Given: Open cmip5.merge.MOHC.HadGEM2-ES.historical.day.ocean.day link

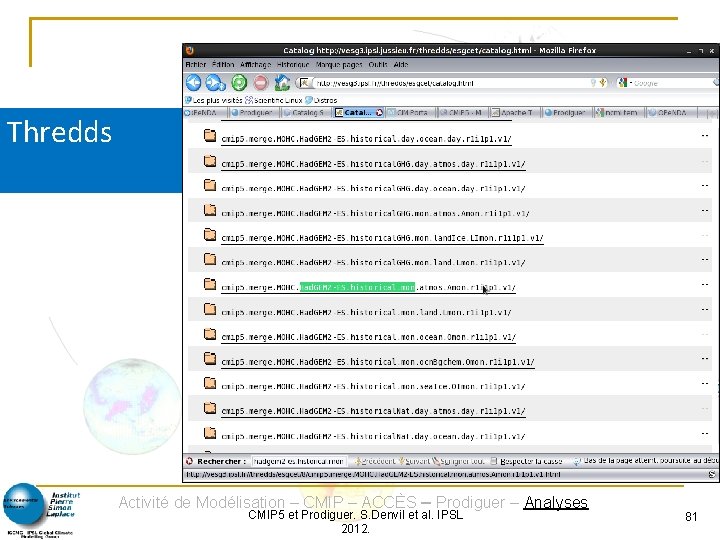Looking at the screenshot, I should (366, 139).
